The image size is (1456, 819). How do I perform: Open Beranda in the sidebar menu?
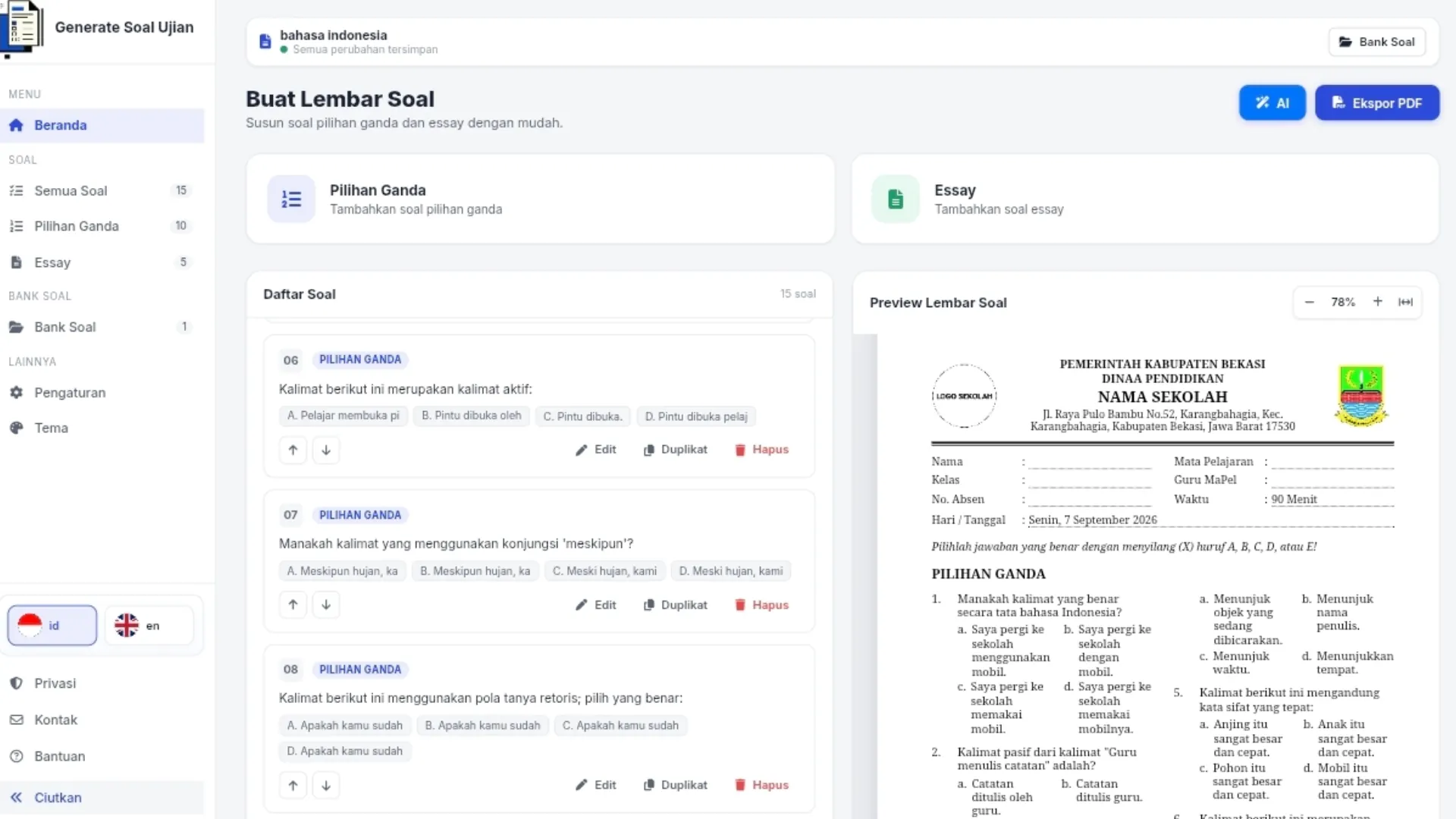102,125
